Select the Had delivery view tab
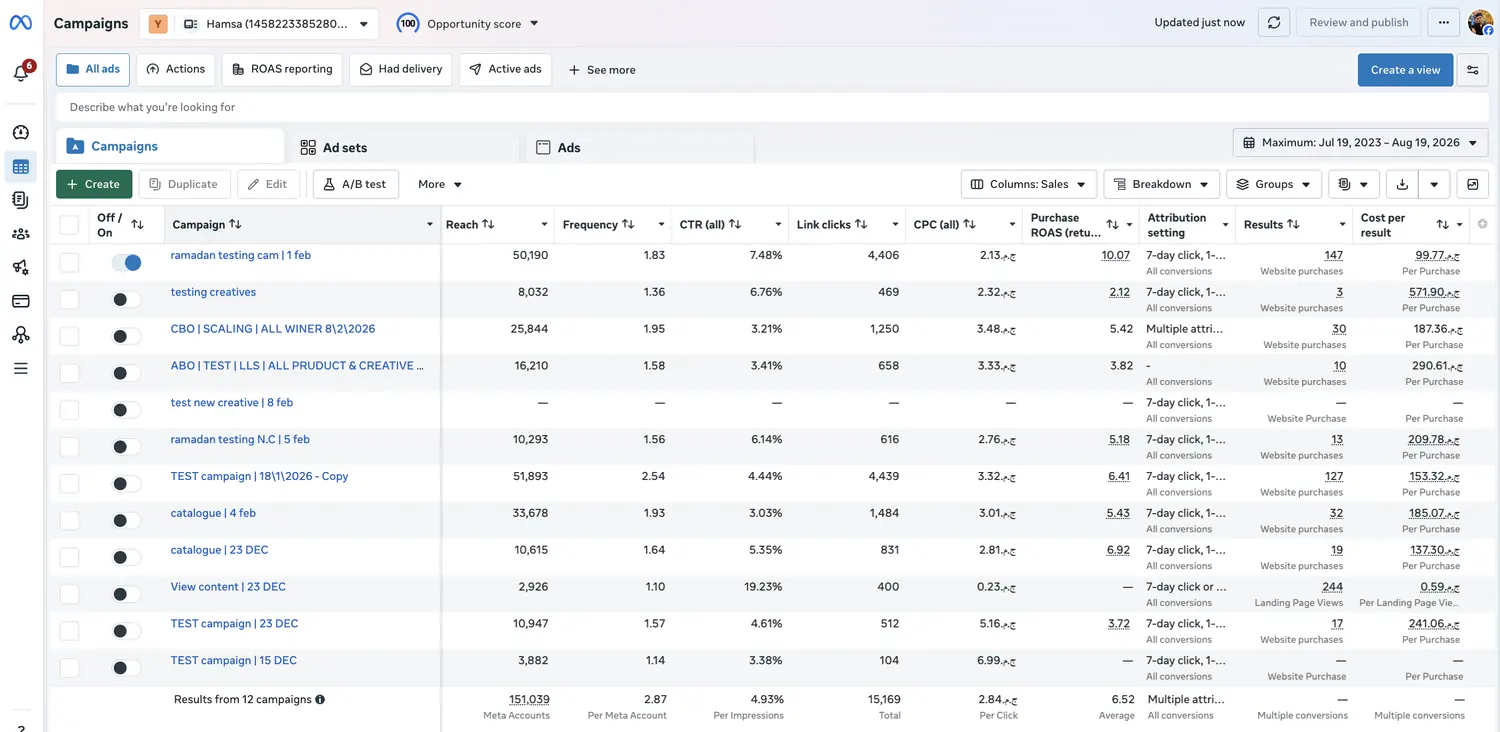1500x732 pixels. coord(401,69)
